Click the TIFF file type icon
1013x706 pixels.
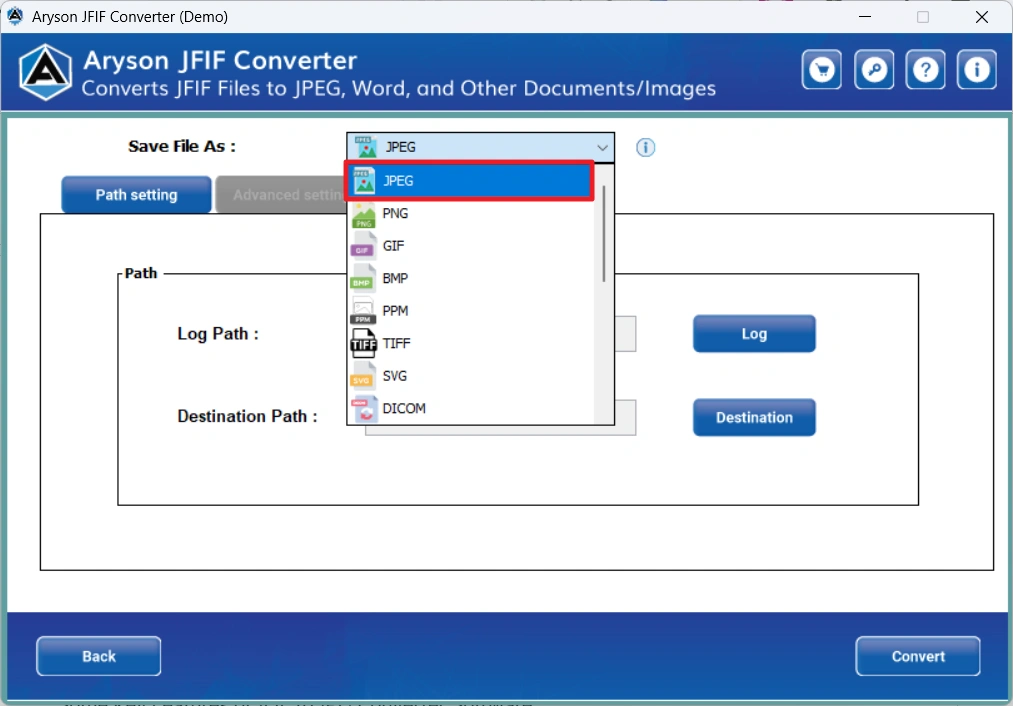(364, 344)
